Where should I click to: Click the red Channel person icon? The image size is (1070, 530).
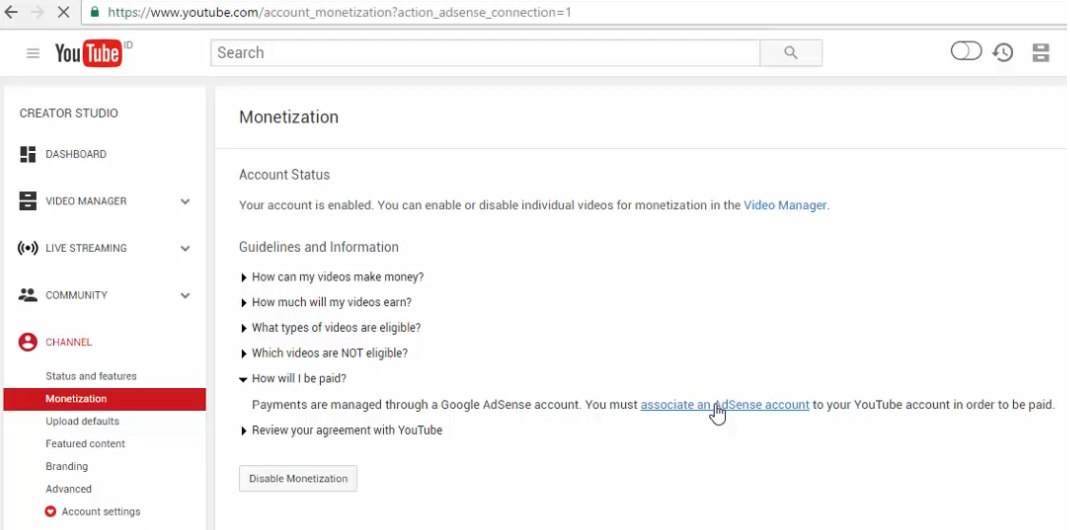[x=28, y=342]
